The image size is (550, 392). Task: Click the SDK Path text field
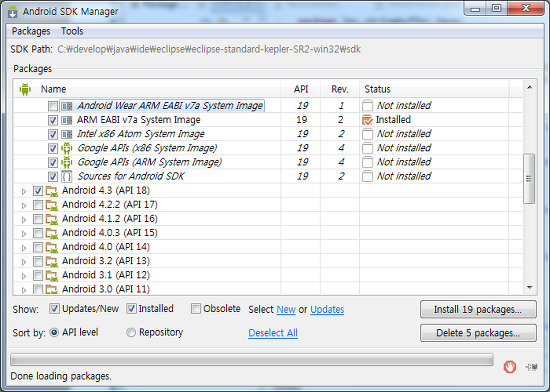point(209,49)
